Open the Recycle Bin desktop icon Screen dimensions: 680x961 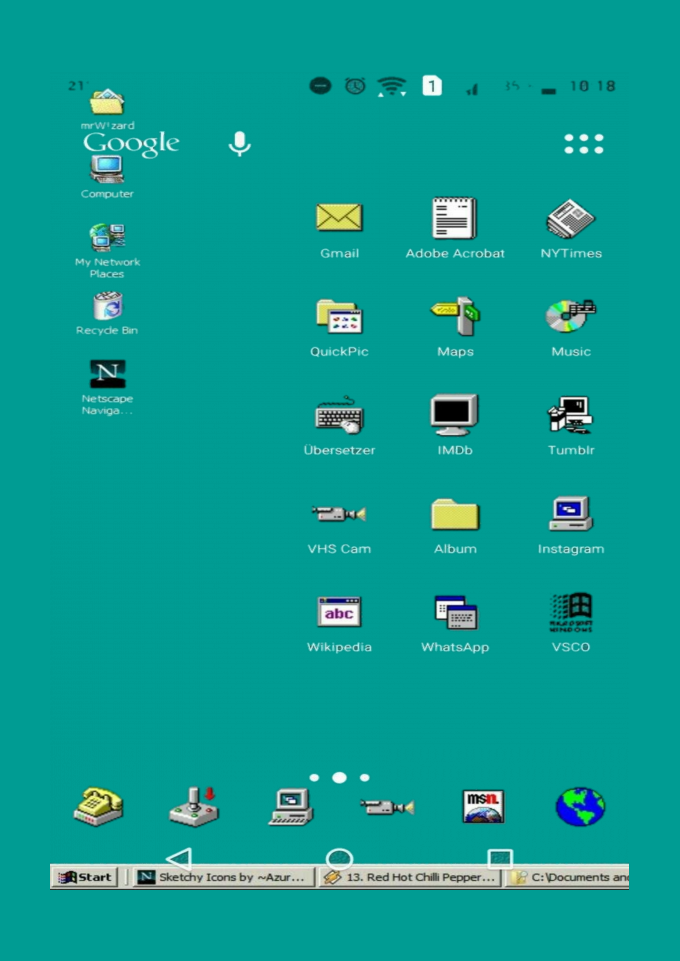click(x=107, y=307)
